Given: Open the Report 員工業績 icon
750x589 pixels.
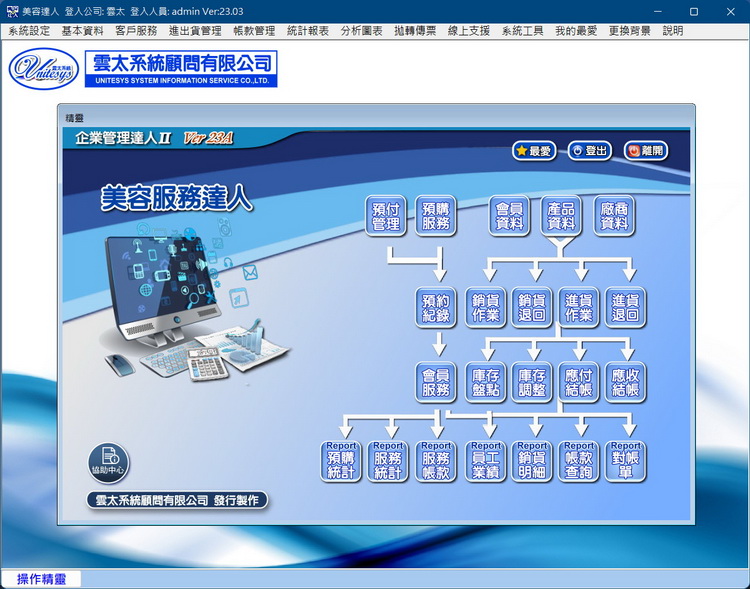Looking at the screenshot, I should tap(485, 461).
